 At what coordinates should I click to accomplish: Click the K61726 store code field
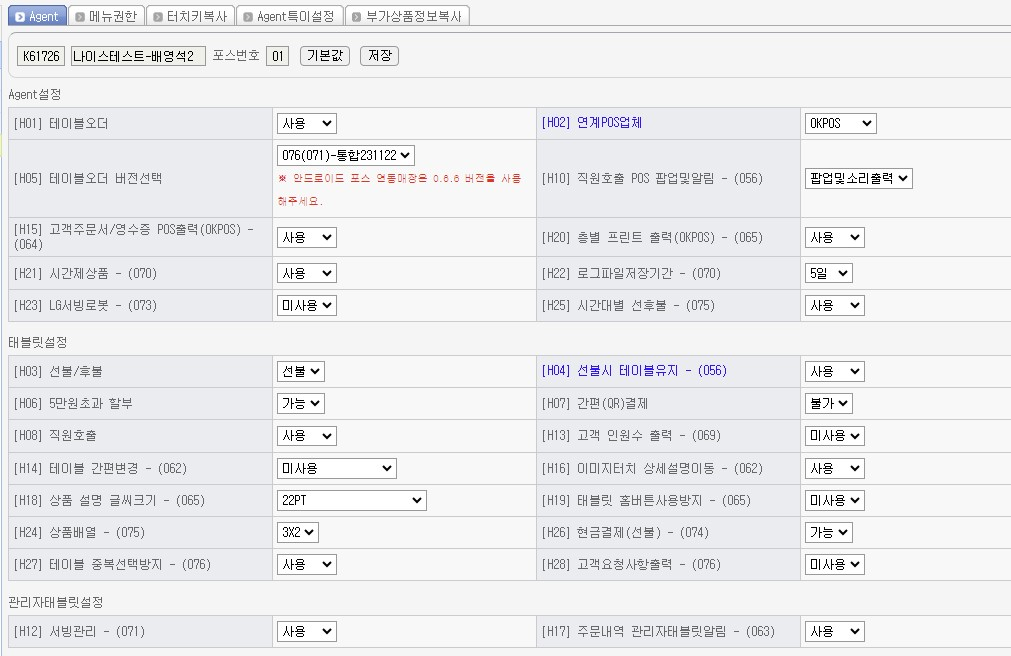41,56
